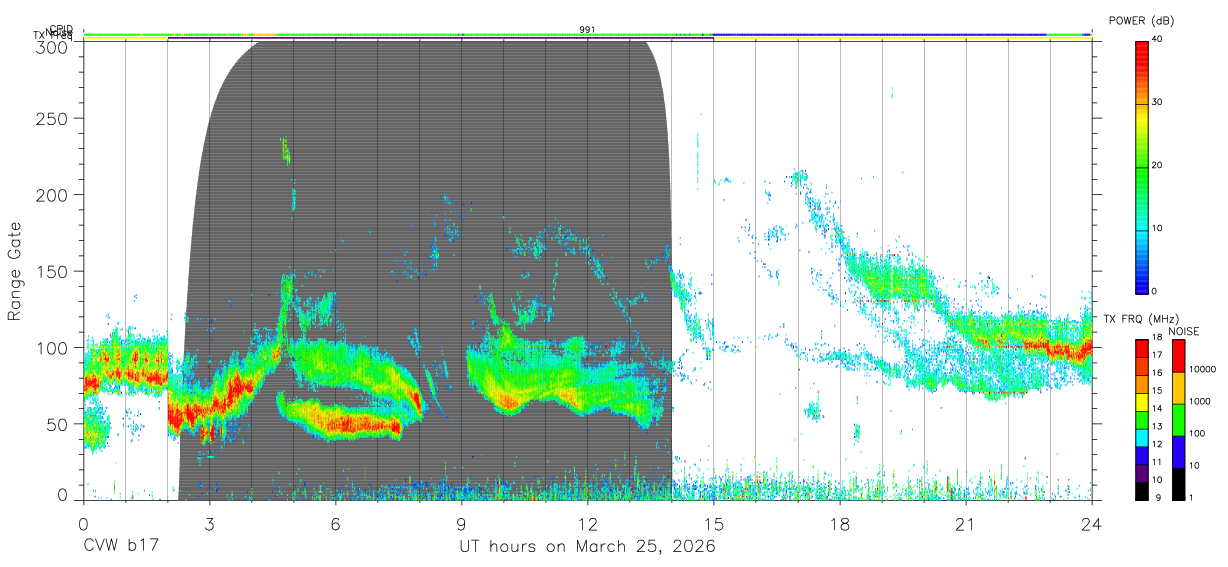Click the "POWER (dB)" colorbar title

pyautogui.click(x=1140, y=21)
